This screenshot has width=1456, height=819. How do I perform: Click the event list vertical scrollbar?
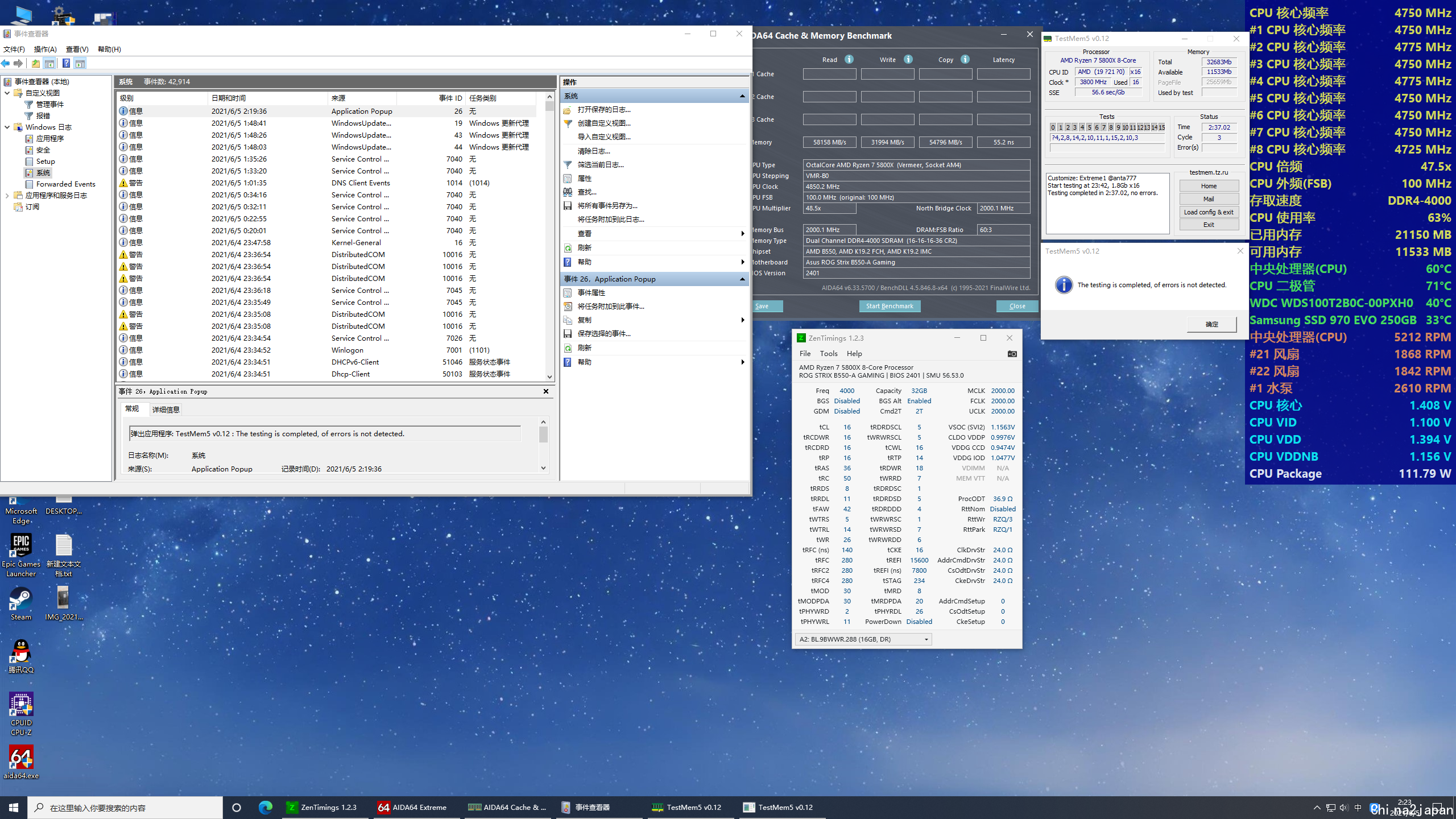coord(549,239)
